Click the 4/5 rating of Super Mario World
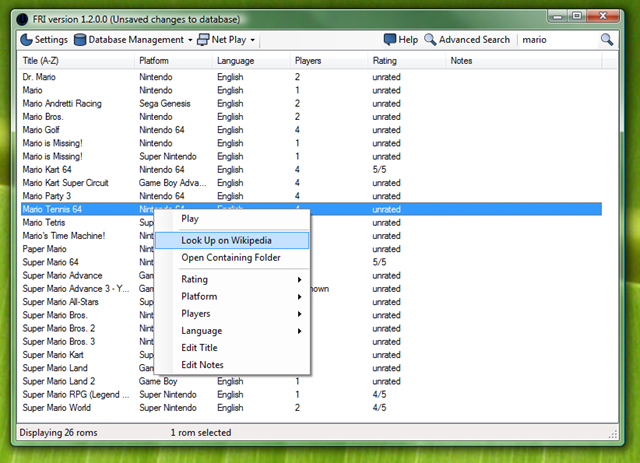 click(379, 407)
